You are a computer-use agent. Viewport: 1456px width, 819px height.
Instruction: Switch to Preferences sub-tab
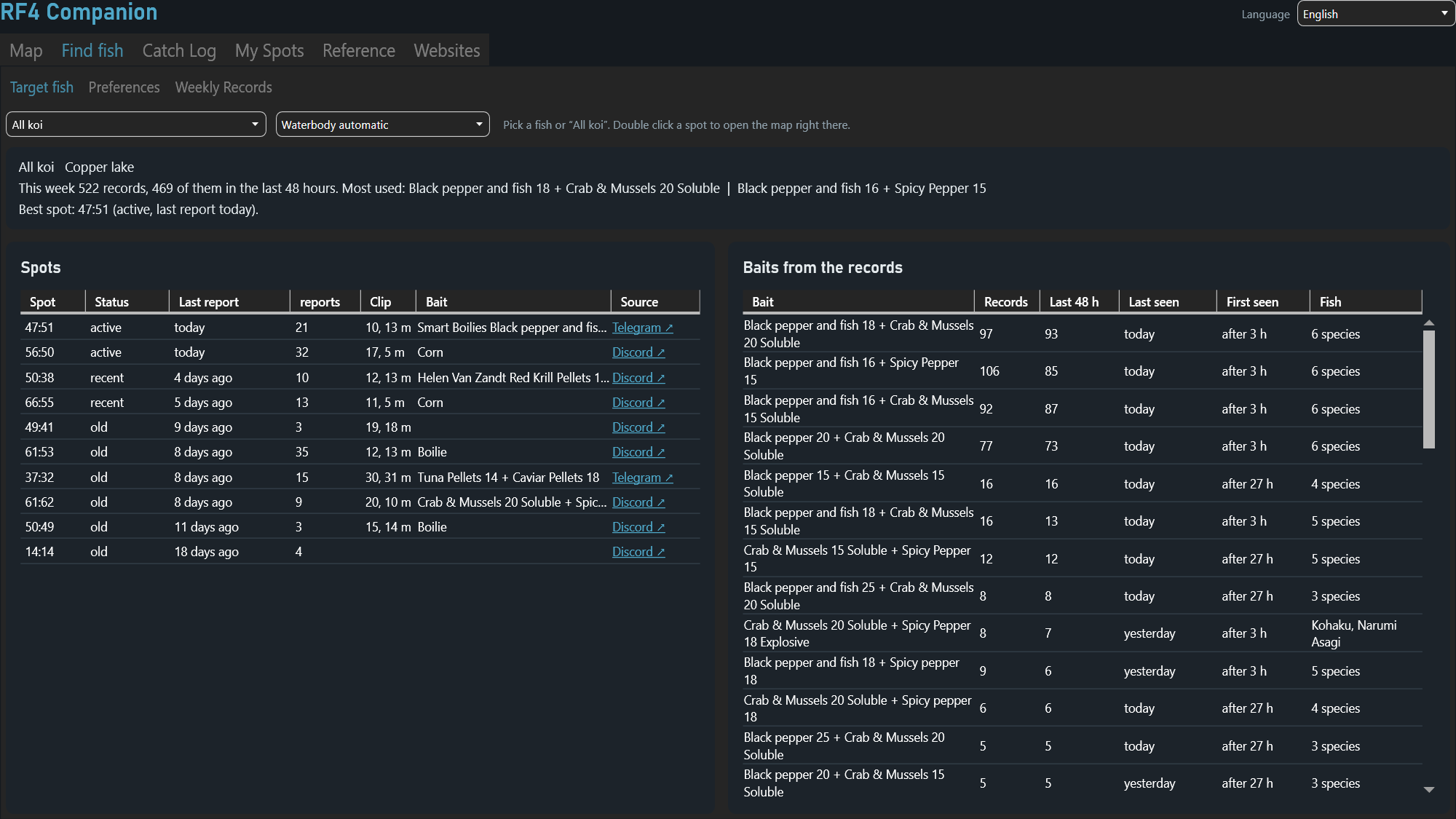click(x=124, y=87)
